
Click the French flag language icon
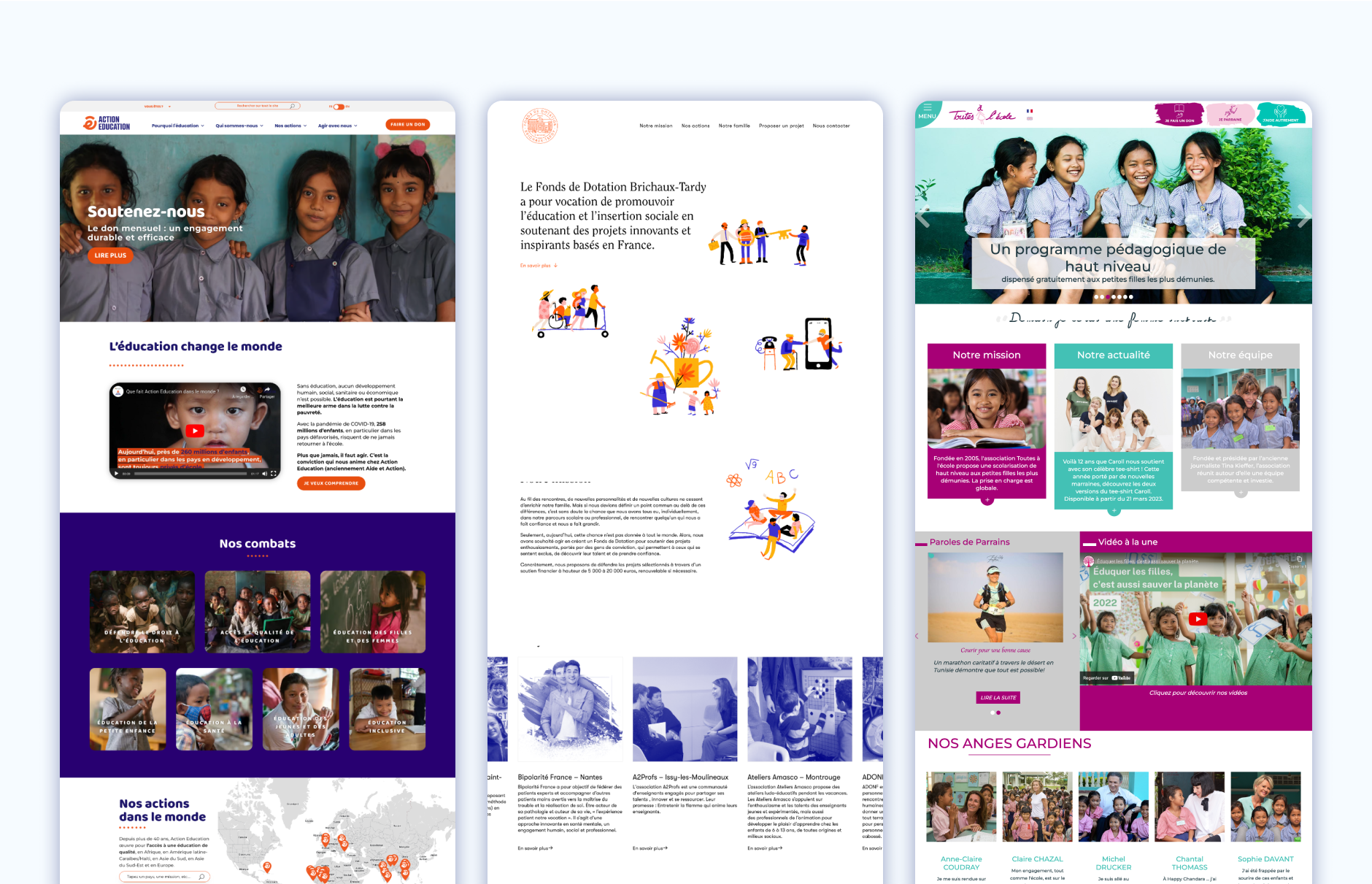coord(1030,111)
